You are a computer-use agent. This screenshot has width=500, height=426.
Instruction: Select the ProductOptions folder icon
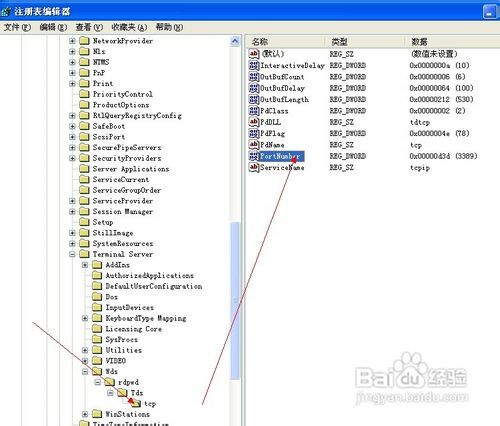click(84, 105)
